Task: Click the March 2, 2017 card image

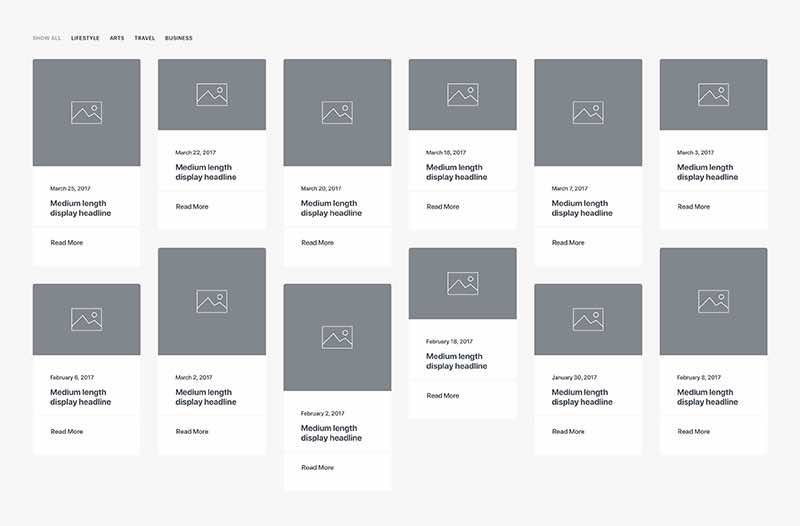Action: tap(211, 301)
